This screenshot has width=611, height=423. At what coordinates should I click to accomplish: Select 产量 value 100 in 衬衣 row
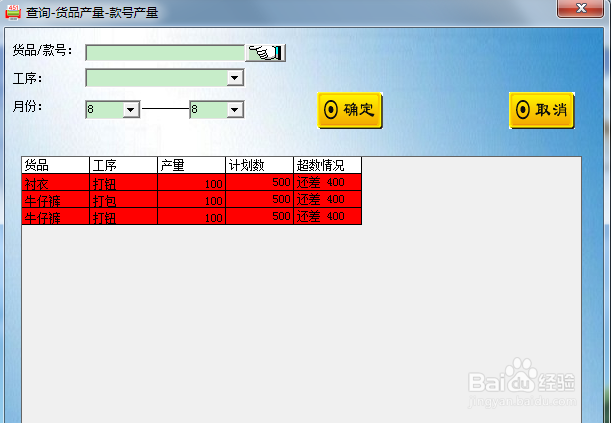point(191,182)
